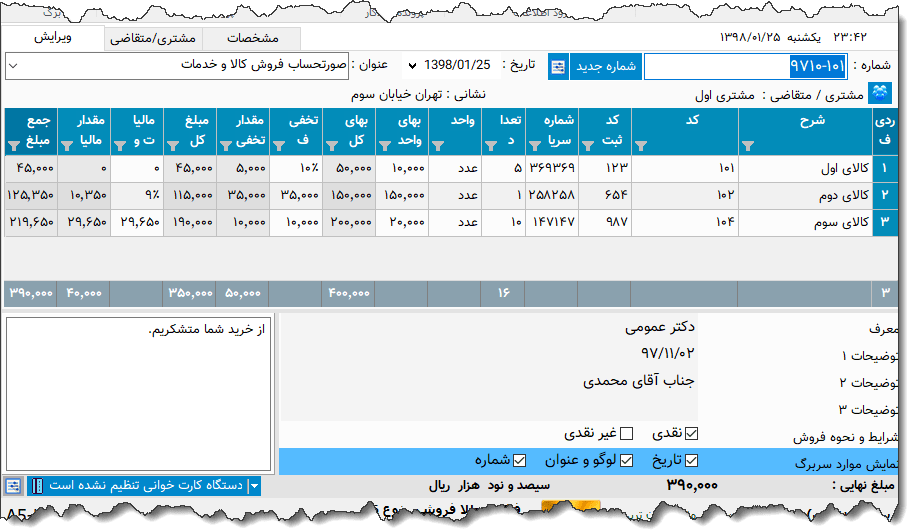
Task: Click the توضیحات ۲ field جناب آقای محمدی
Action: (489, 381)
